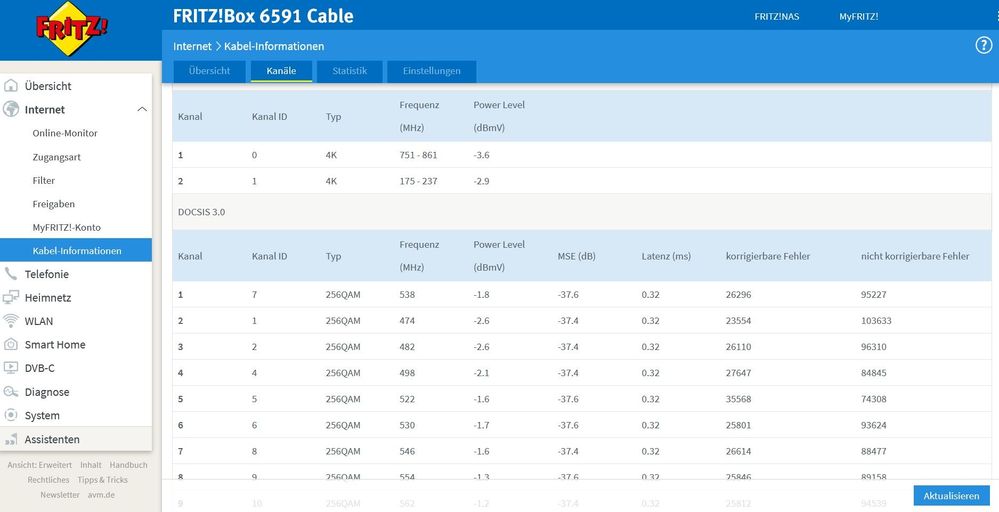This screenshot has width=999, height=512.
Task: Click the Aktualisieren button
Action: click(x=951, y=496)
